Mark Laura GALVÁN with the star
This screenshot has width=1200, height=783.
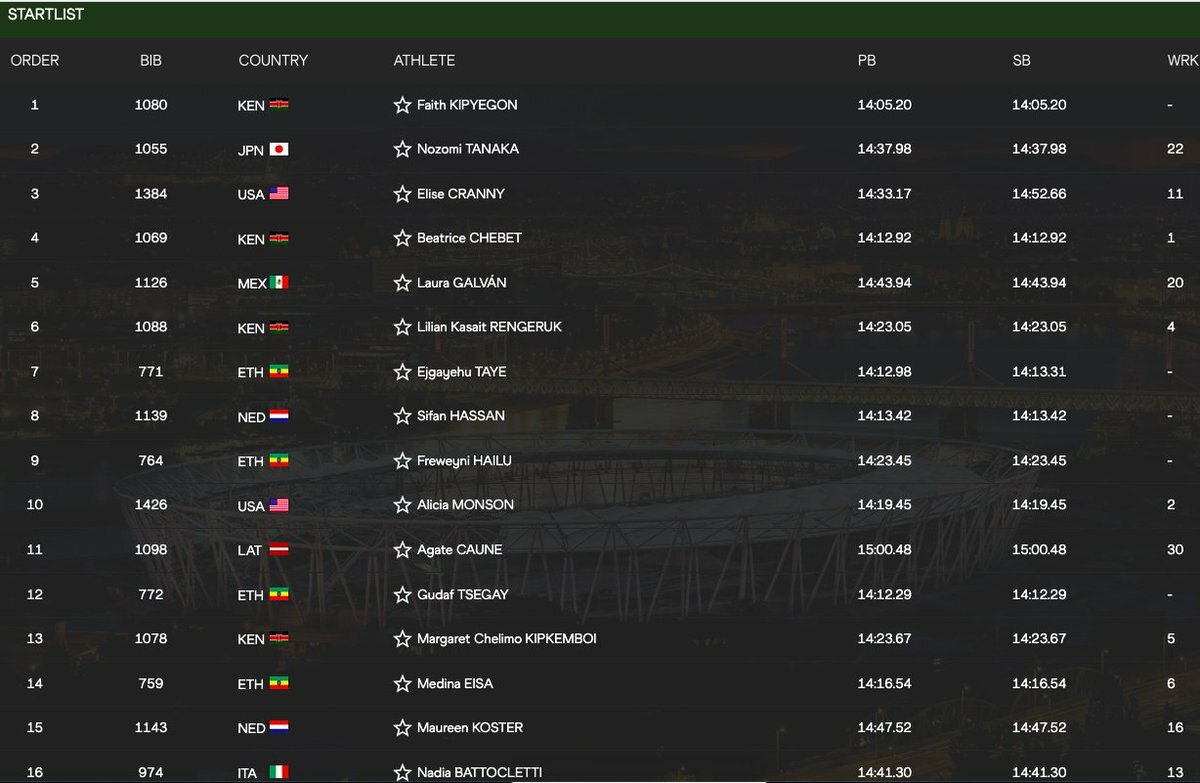click(402, 283)
